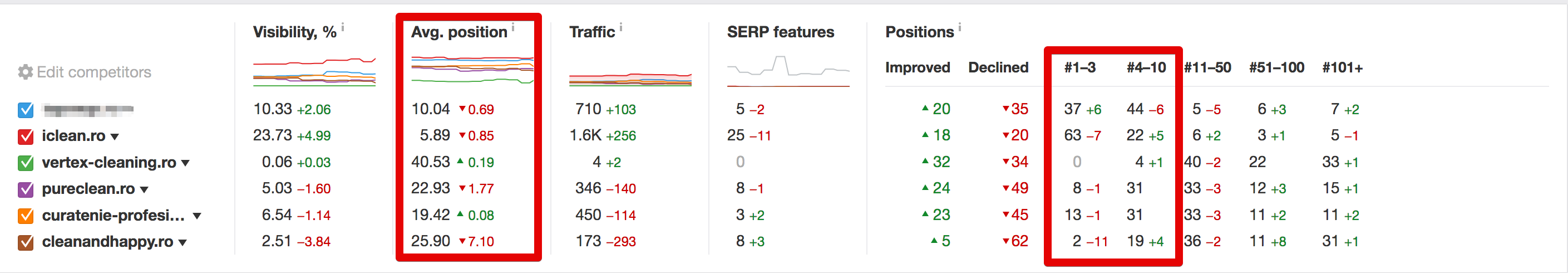This screenshot has height=273, width=1568.
Task: Open the Avg. position sparkline chart
Action: [472, 70]
